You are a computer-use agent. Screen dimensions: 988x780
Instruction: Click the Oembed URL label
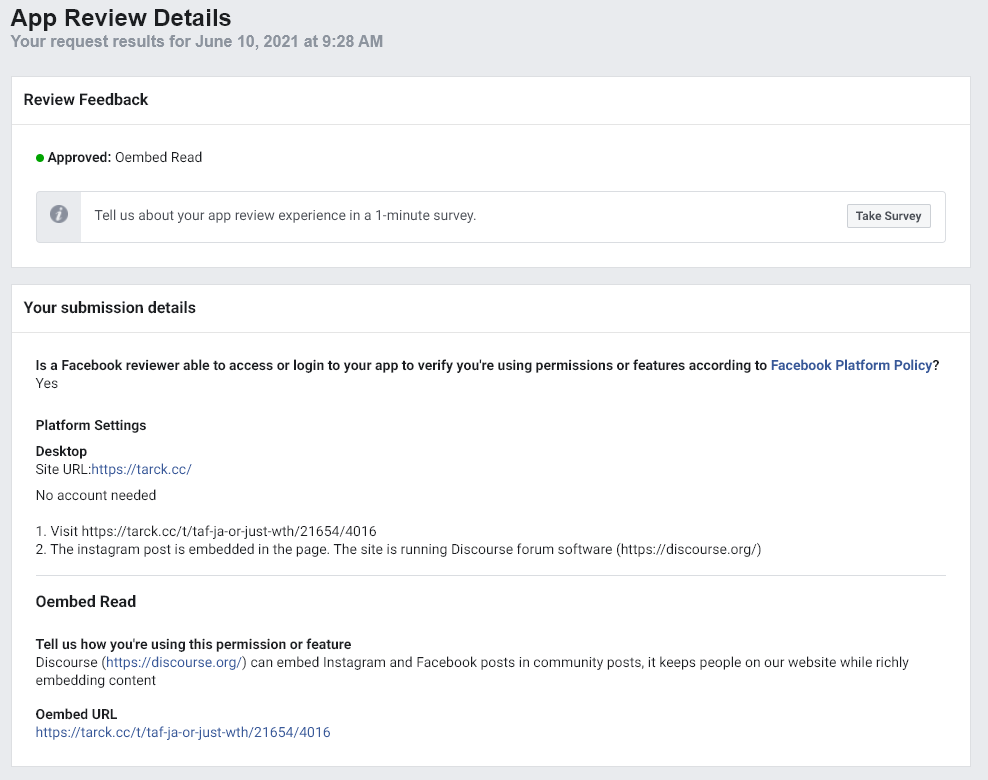76,714
